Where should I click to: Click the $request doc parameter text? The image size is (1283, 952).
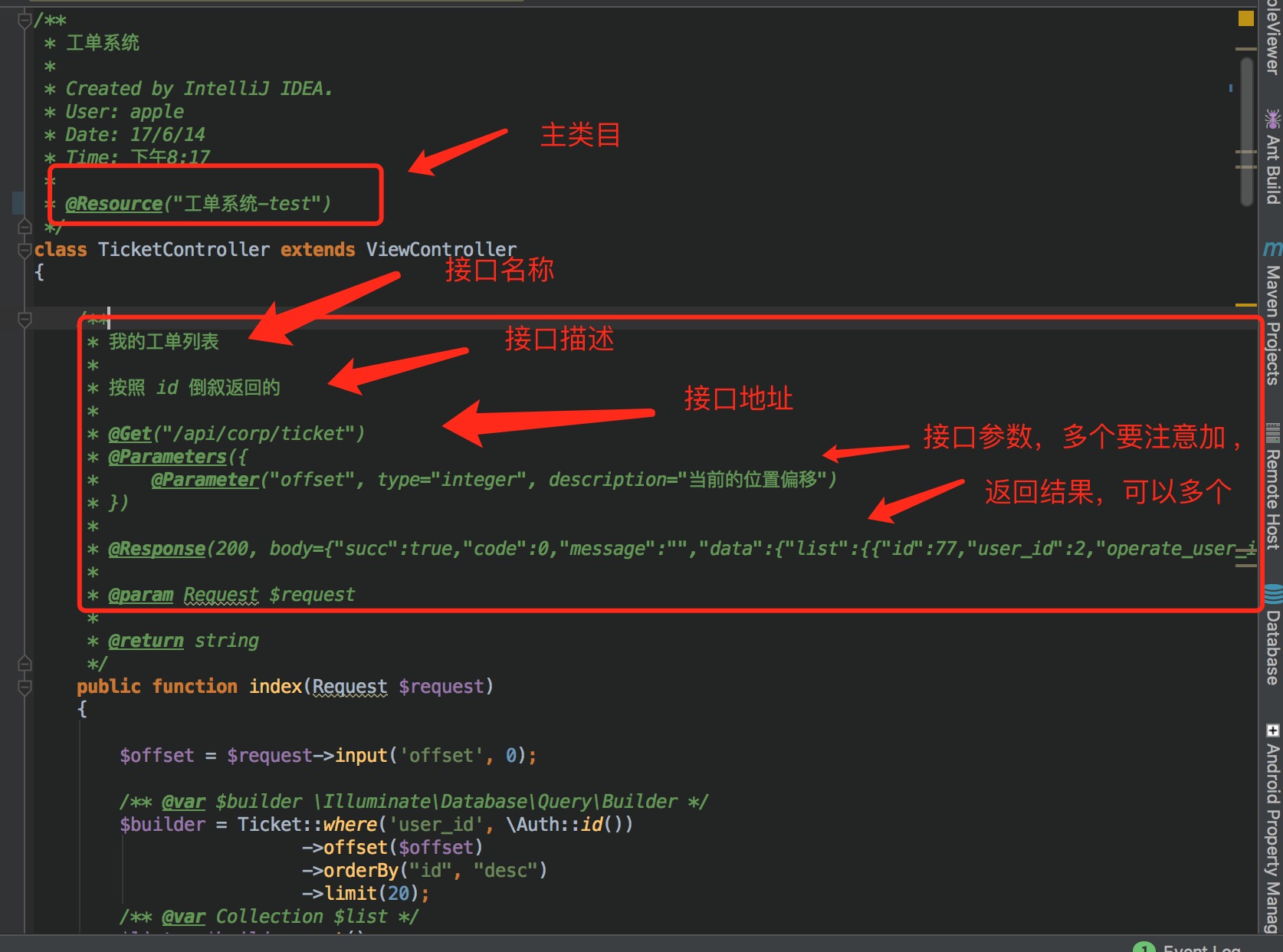click(312, 595)
